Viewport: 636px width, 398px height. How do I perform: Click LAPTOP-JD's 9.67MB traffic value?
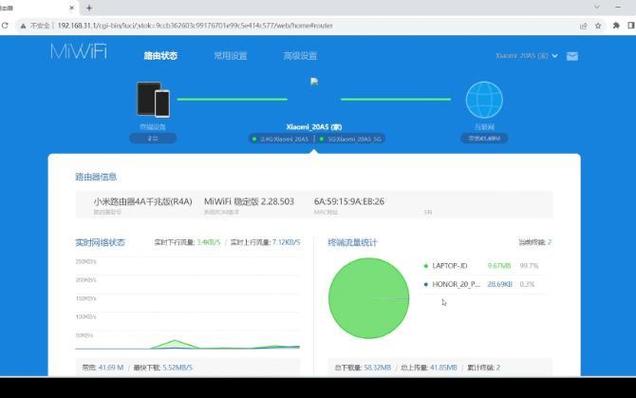(499, 266)
